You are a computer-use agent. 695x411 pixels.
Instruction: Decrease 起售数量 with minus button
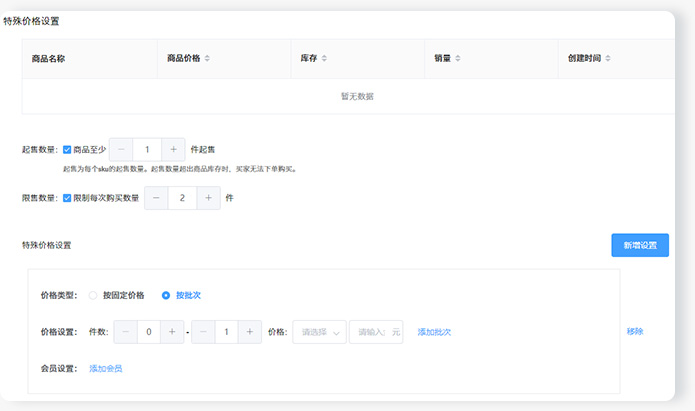coord(121,149)
